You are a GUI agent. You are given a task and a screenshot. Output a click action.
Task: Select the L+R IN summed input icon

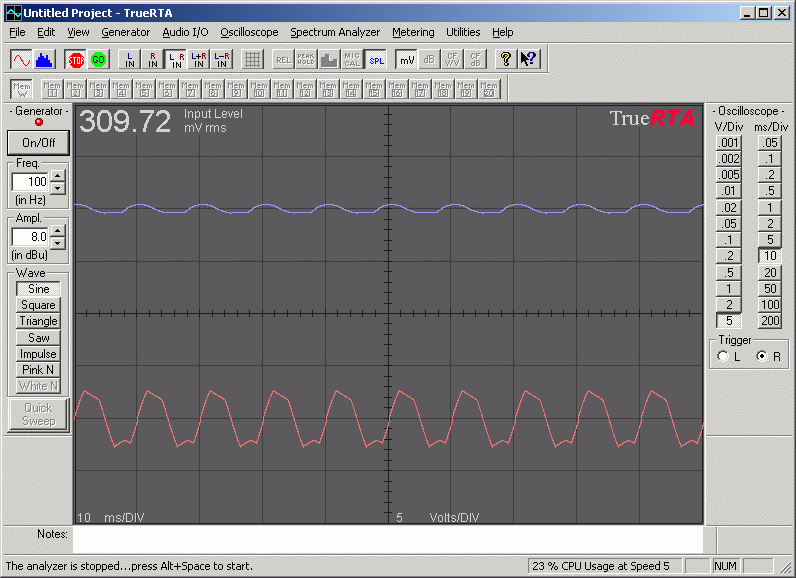pos(199,60)
